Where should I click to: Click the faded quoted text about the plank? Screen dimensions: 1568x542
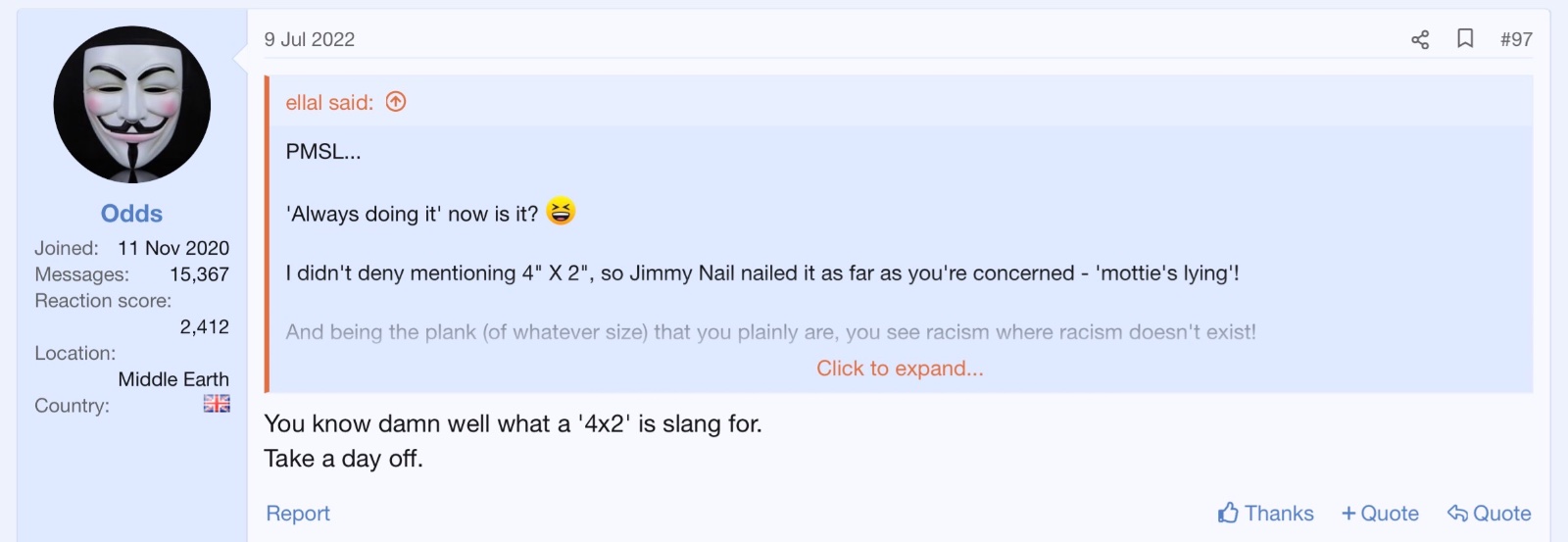(x=770, y=332)
